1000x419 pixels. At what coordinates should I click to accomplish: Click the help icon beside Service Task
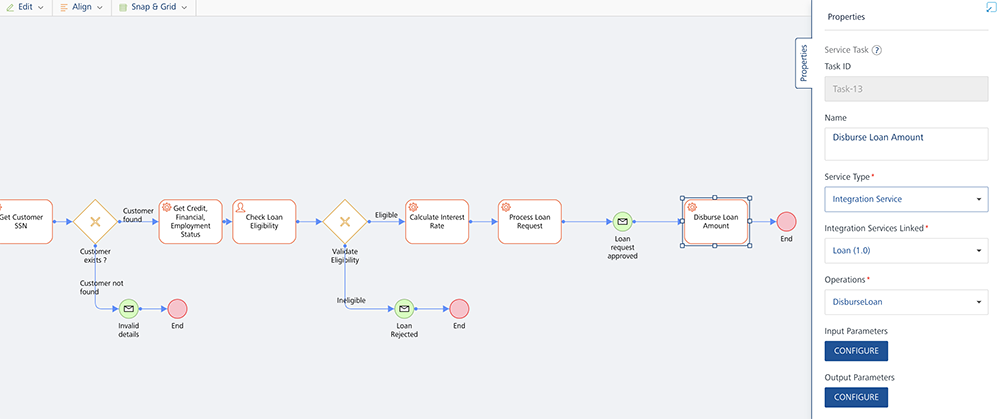point(877,50)
